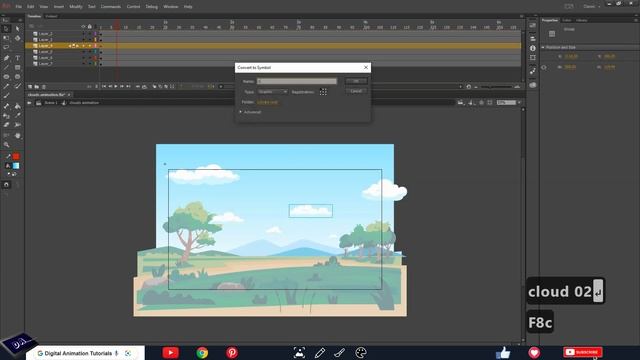Click the Onion Skin icon in timeline
Image resolution: width=640 pixels, height=360 pixels.
tap(154, 87)
